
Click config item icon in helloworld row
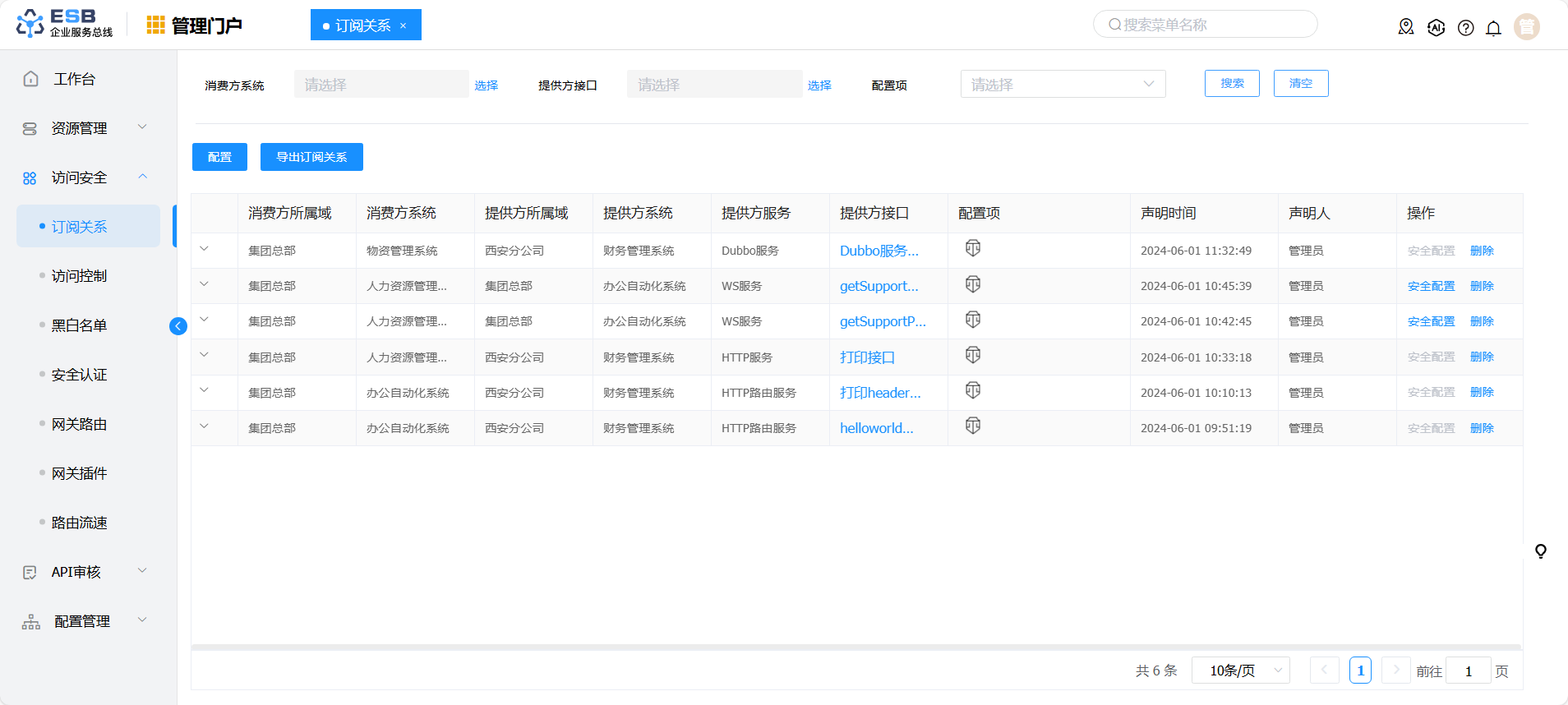[x=973, y=426]
